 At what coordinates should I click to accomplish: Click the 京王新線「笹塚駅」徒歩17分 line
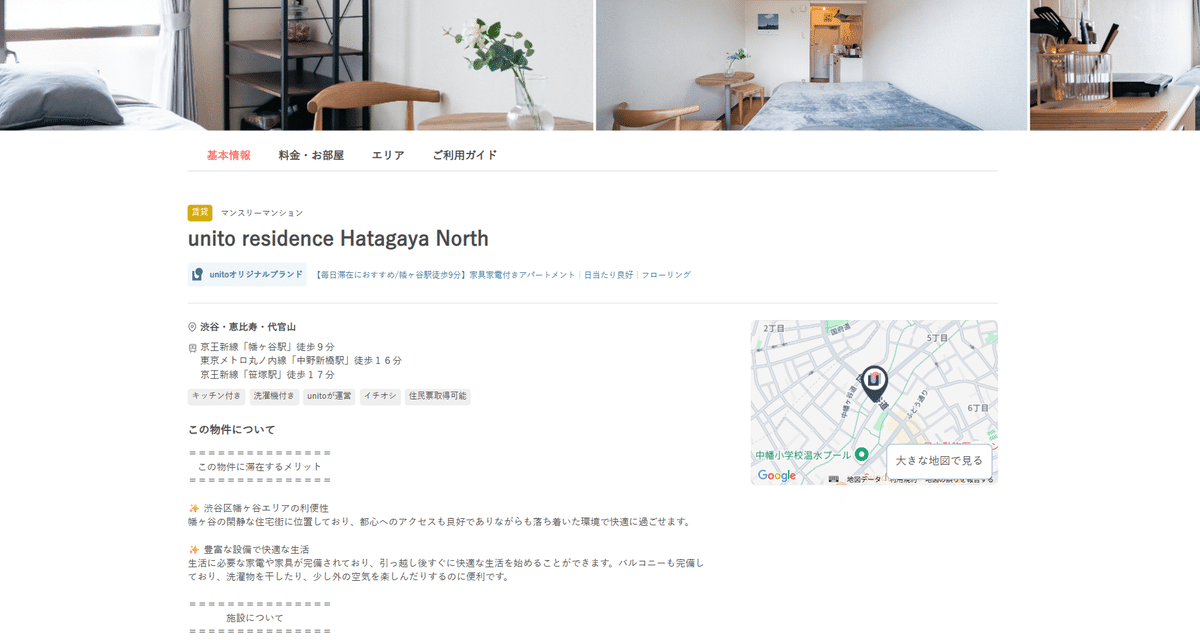(x=267, y=375)
